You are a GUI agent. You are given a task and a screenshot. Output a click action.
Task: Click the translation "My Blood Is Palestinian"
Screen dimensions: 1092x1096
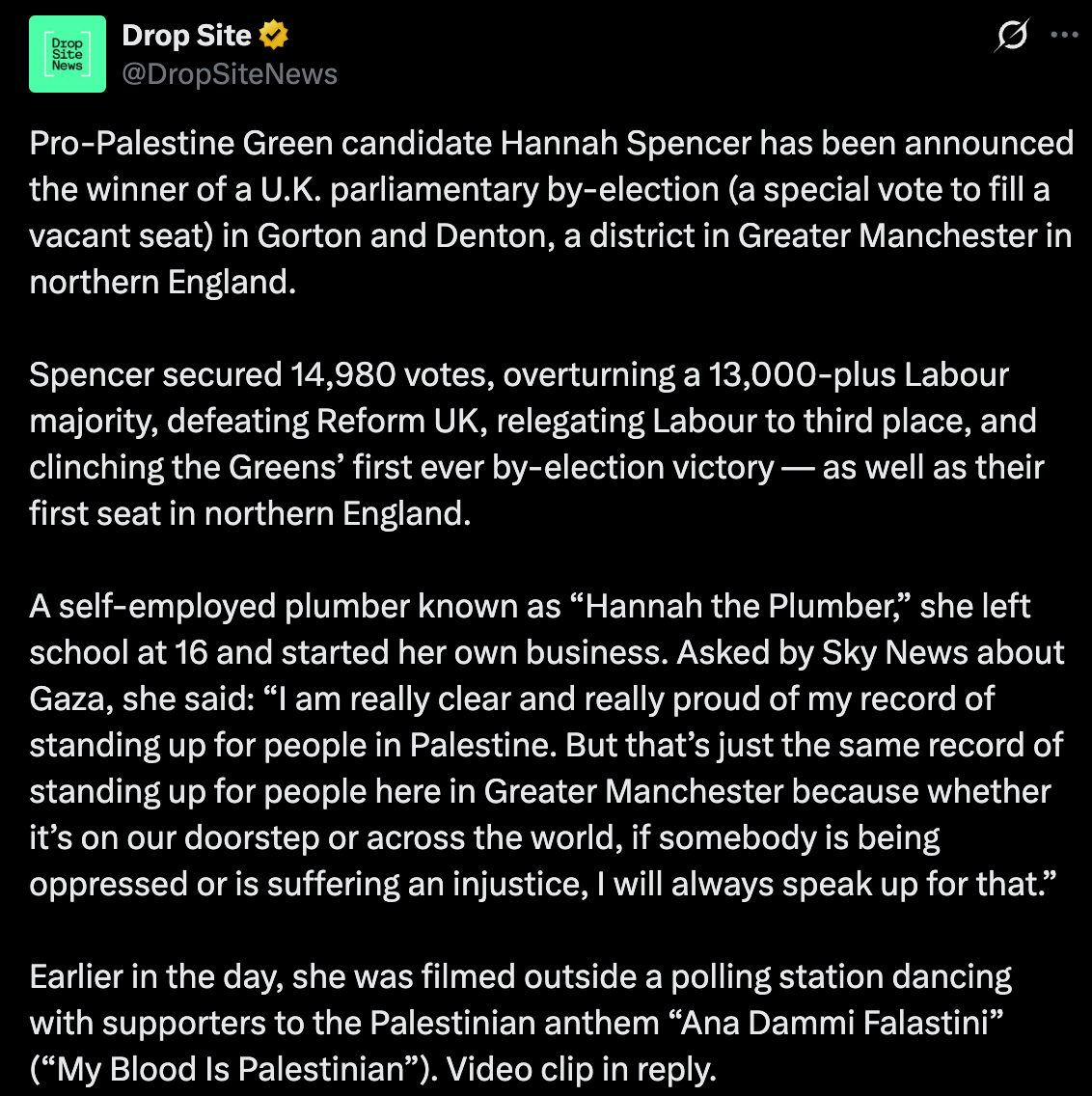231,1070
